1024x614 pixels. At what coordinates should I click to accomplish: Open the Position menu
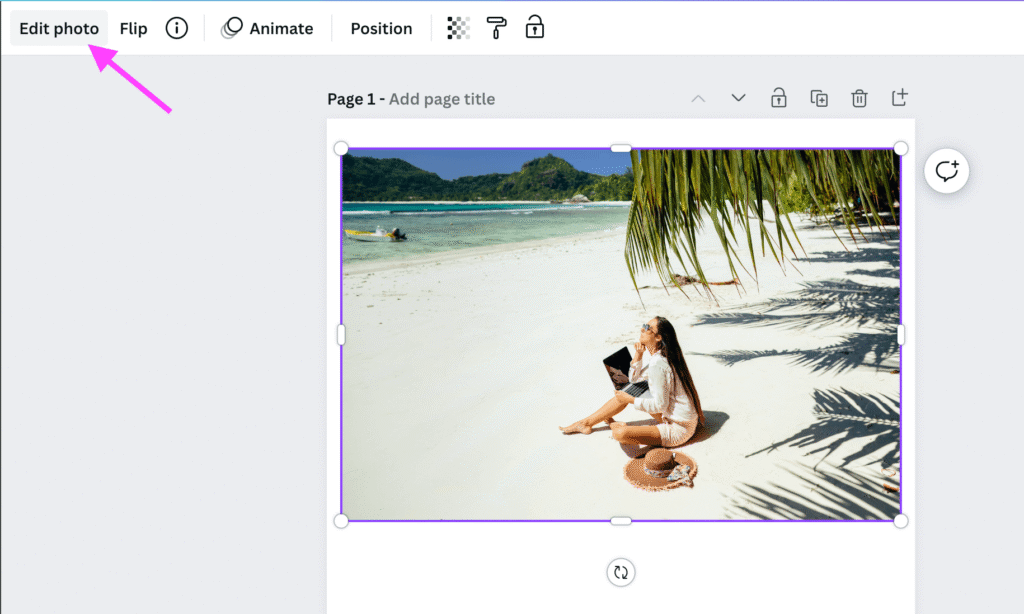pyautogui.click(x=381, y=28)
